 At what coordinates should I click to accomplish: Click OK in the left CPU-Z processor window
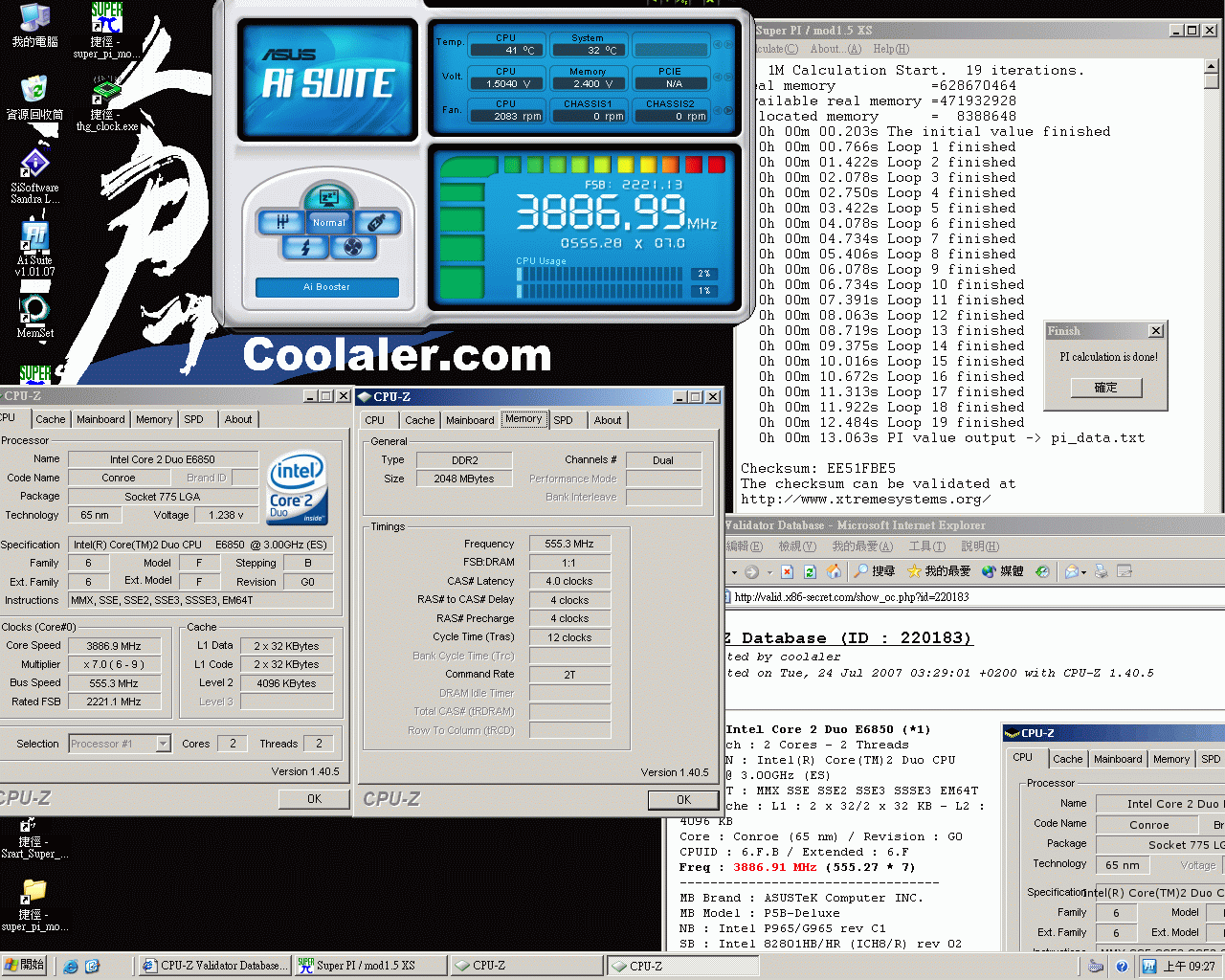(x=314, y=799)
